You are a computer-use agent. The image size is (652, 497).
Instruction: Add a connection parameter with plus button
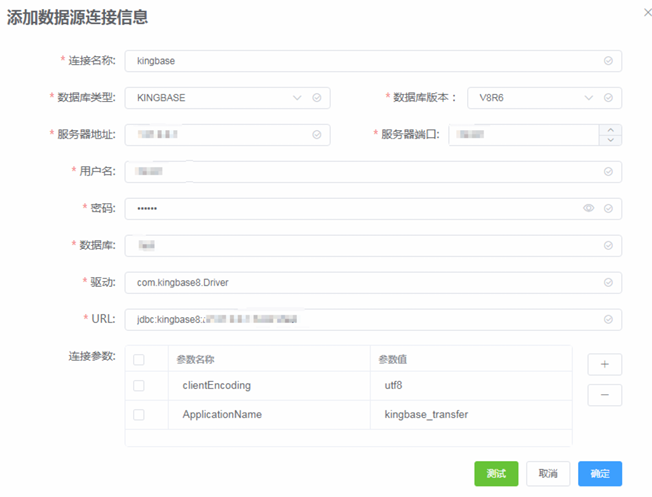pyautogui.click(x=605, y=364)
